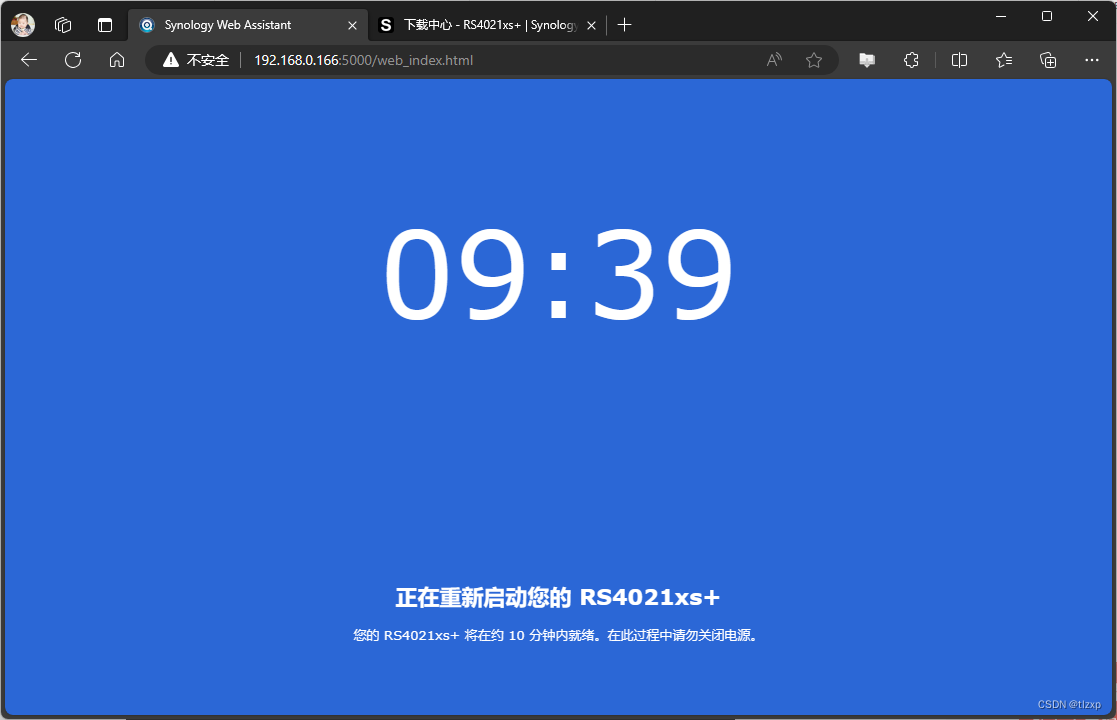1117x720 pixels.
Task: Go to the browser home page
Action: pyautogui.click(x=117, y=60)
